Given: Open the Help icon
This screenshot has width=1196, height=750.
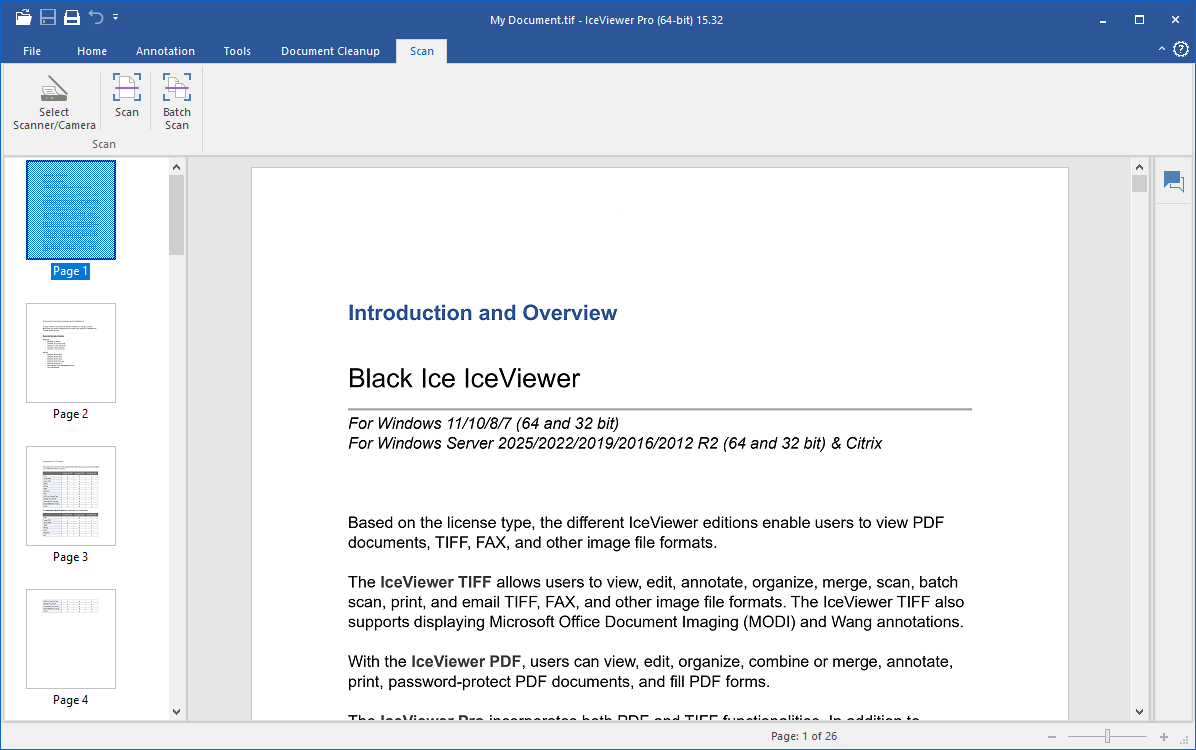Looking at the screenshot, I should (1181, 50).
